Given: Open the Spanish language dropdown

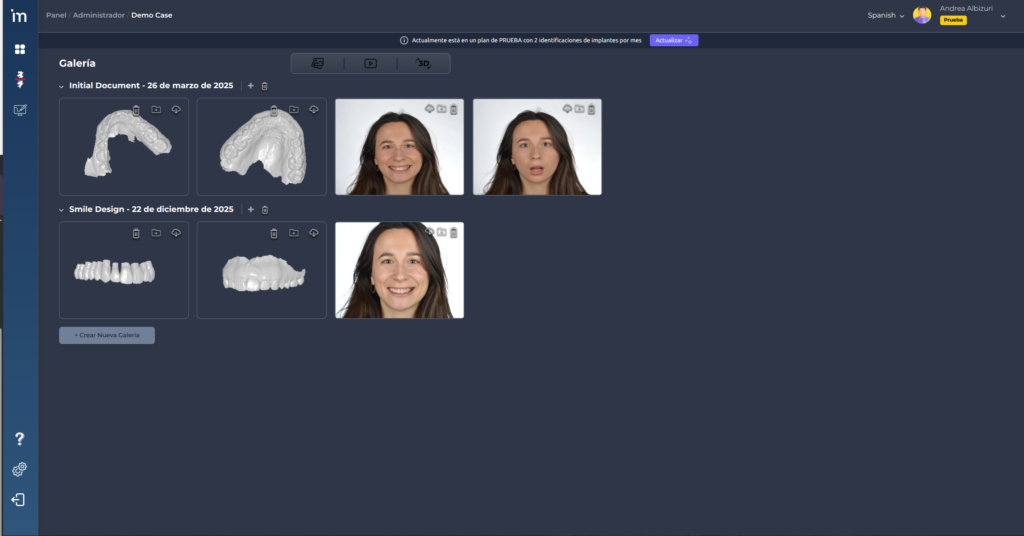Looking at the screenshot, I should 885,15.
